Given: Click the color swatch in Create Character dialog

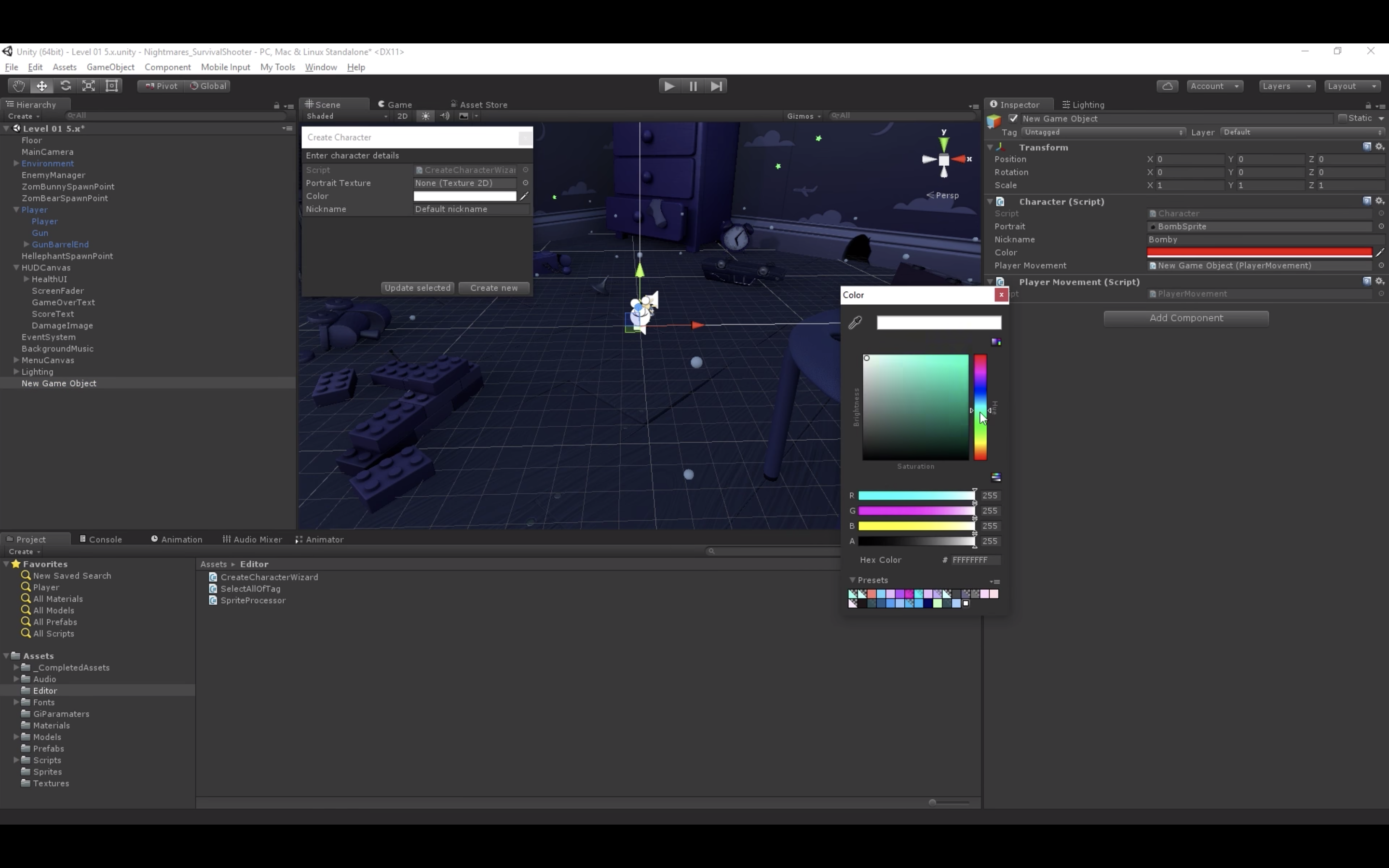Looking at the screenshot, I should pyautogui.click(x=465, y=196).
